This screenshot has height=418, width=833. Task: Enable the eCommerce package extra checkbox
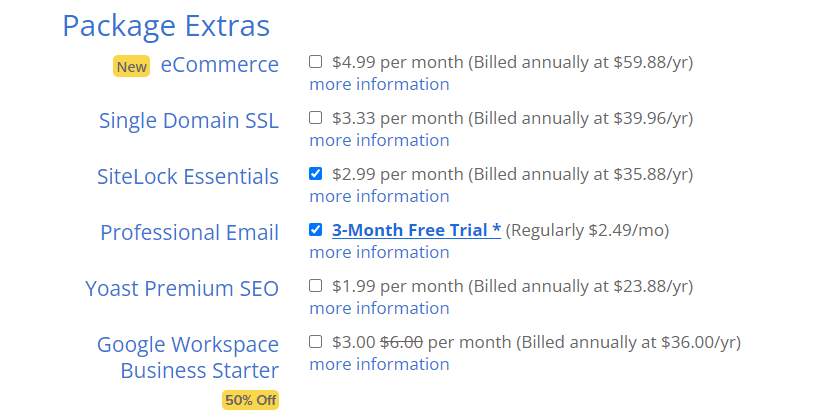point(316,62)
